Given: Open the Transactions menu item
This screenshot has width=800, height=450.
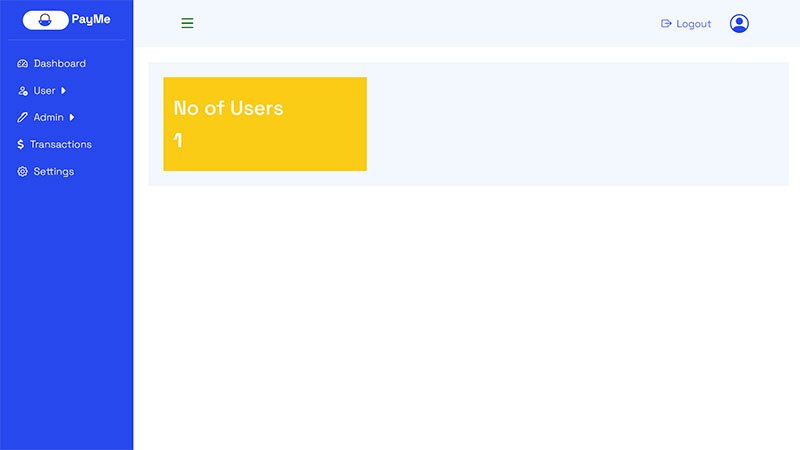Looking at the screenshot, I should click(x=55, y=144).
